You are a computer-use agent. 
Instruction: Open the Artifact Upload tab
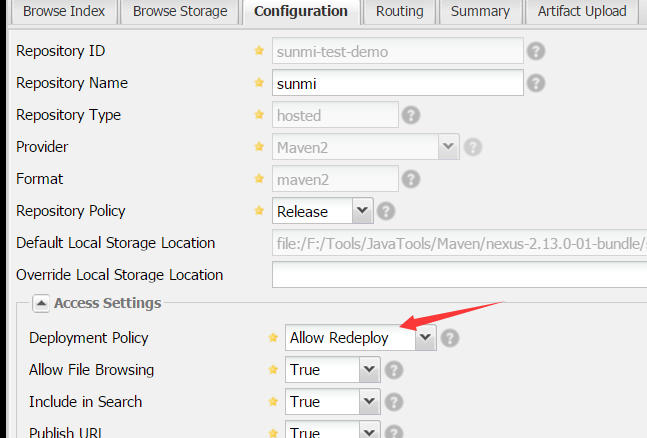tap(582, 12)
